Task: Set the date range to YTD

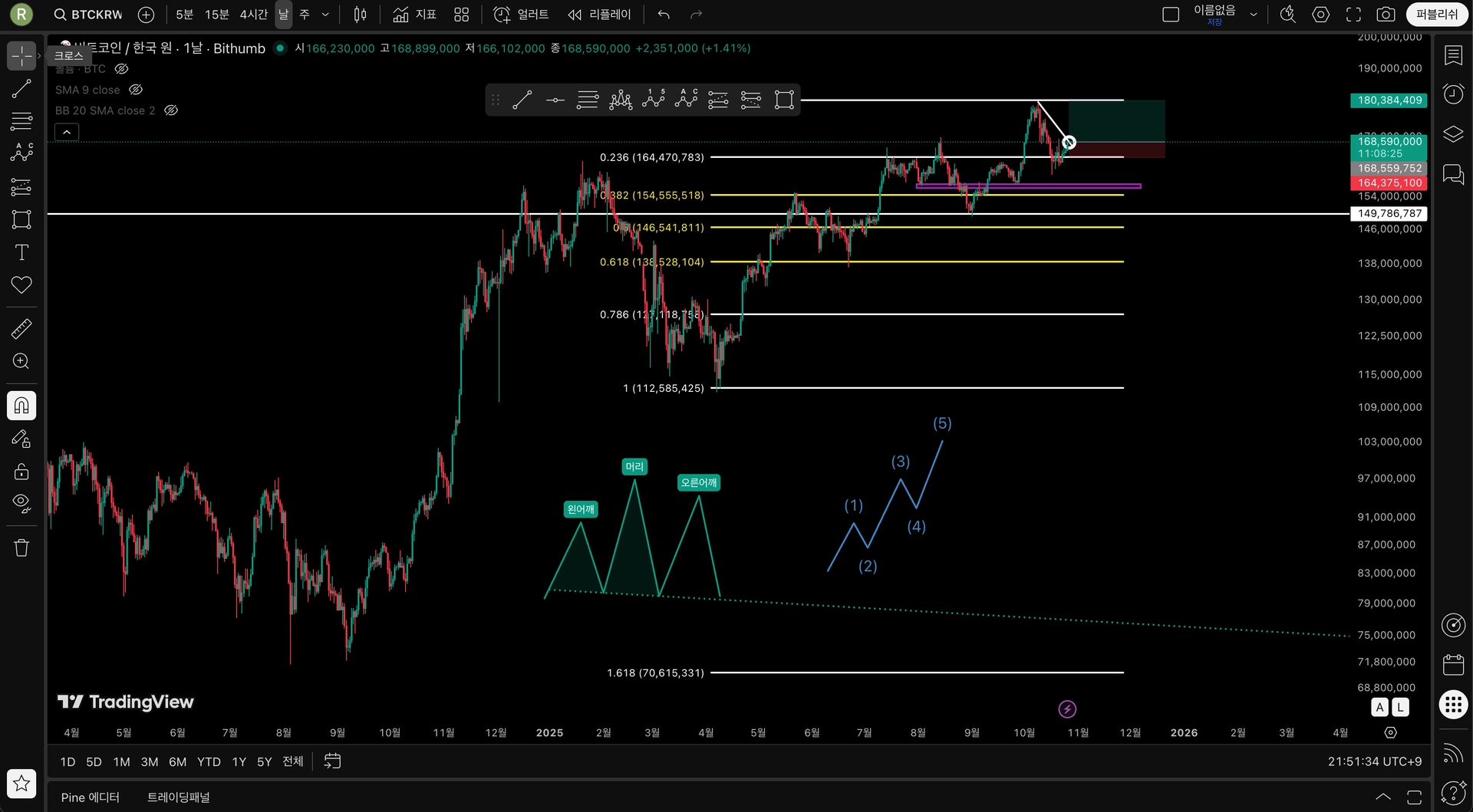Action: point(209,761)
